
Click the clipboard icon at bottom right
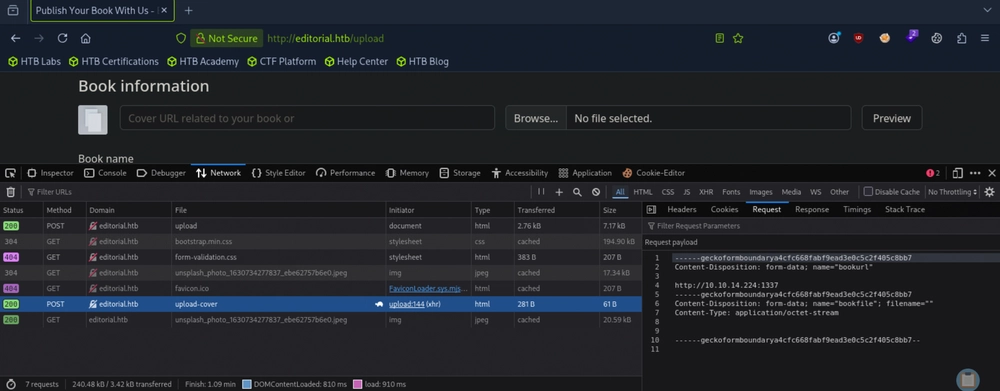click(x=967, y=380)
